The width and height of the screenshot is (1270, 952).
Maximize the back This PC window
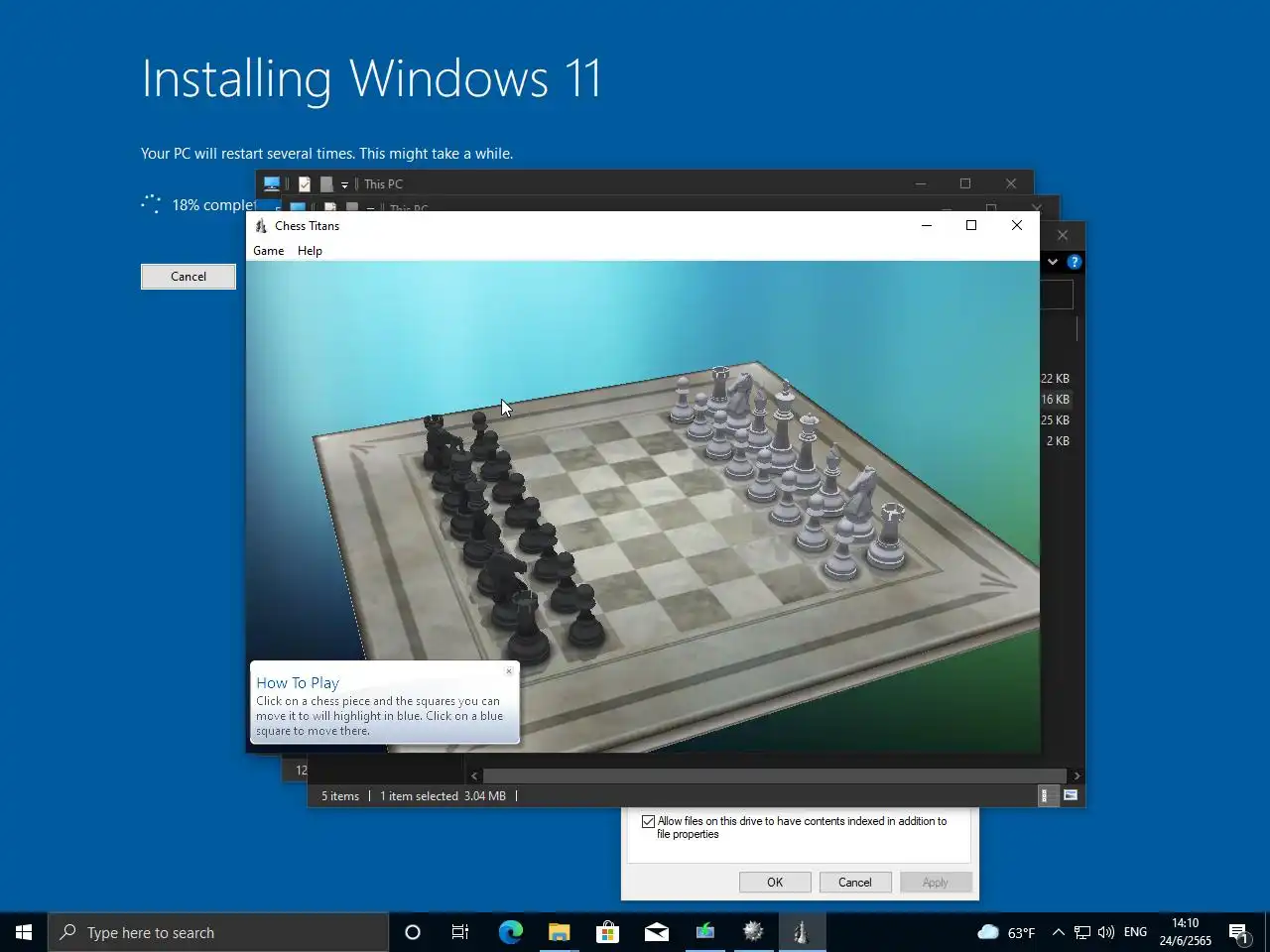pos(965,183)
